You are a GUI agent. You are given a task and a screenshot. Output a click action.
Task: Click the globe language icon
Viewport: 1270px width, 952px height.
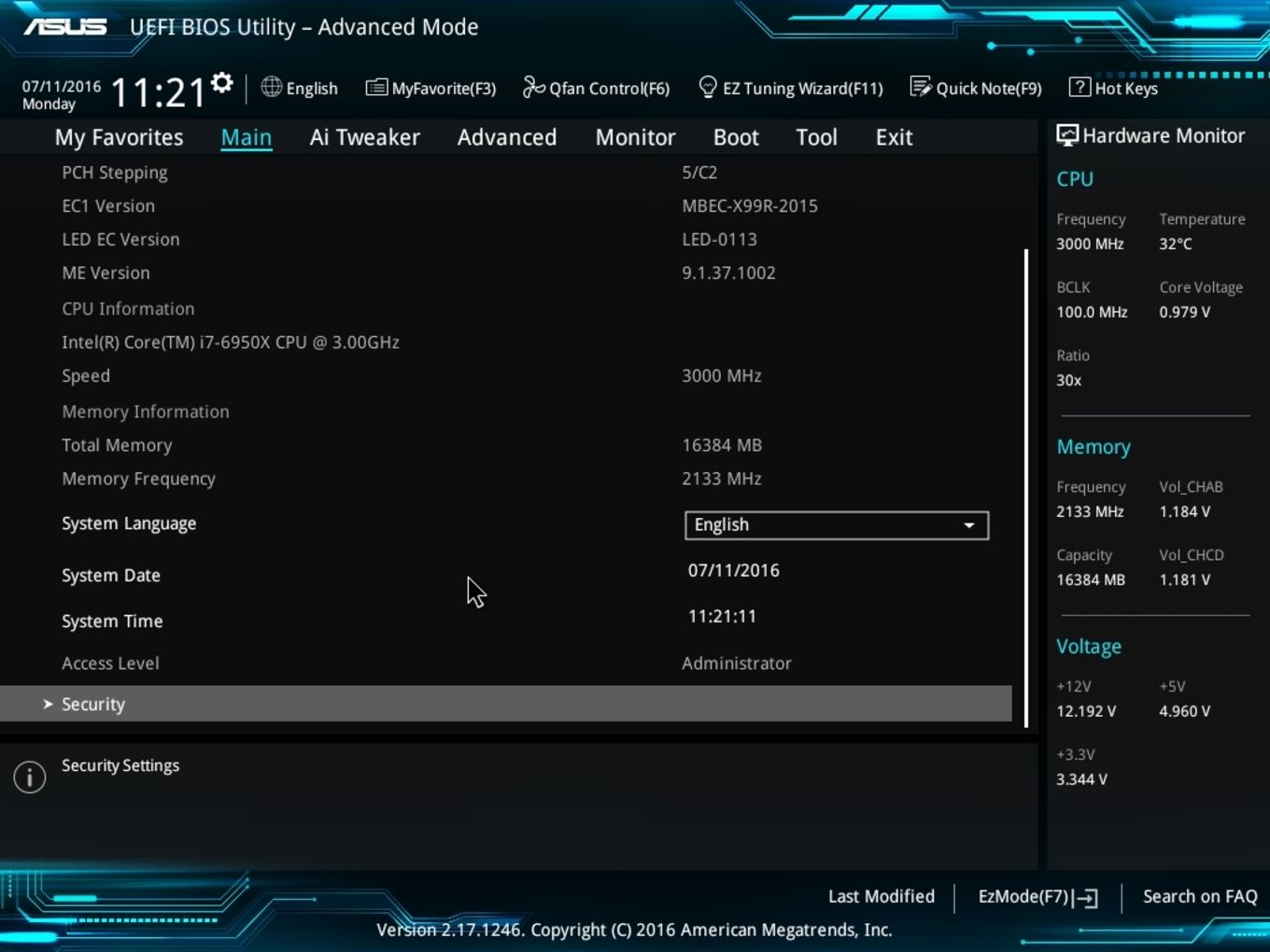(x=271, y=87)
